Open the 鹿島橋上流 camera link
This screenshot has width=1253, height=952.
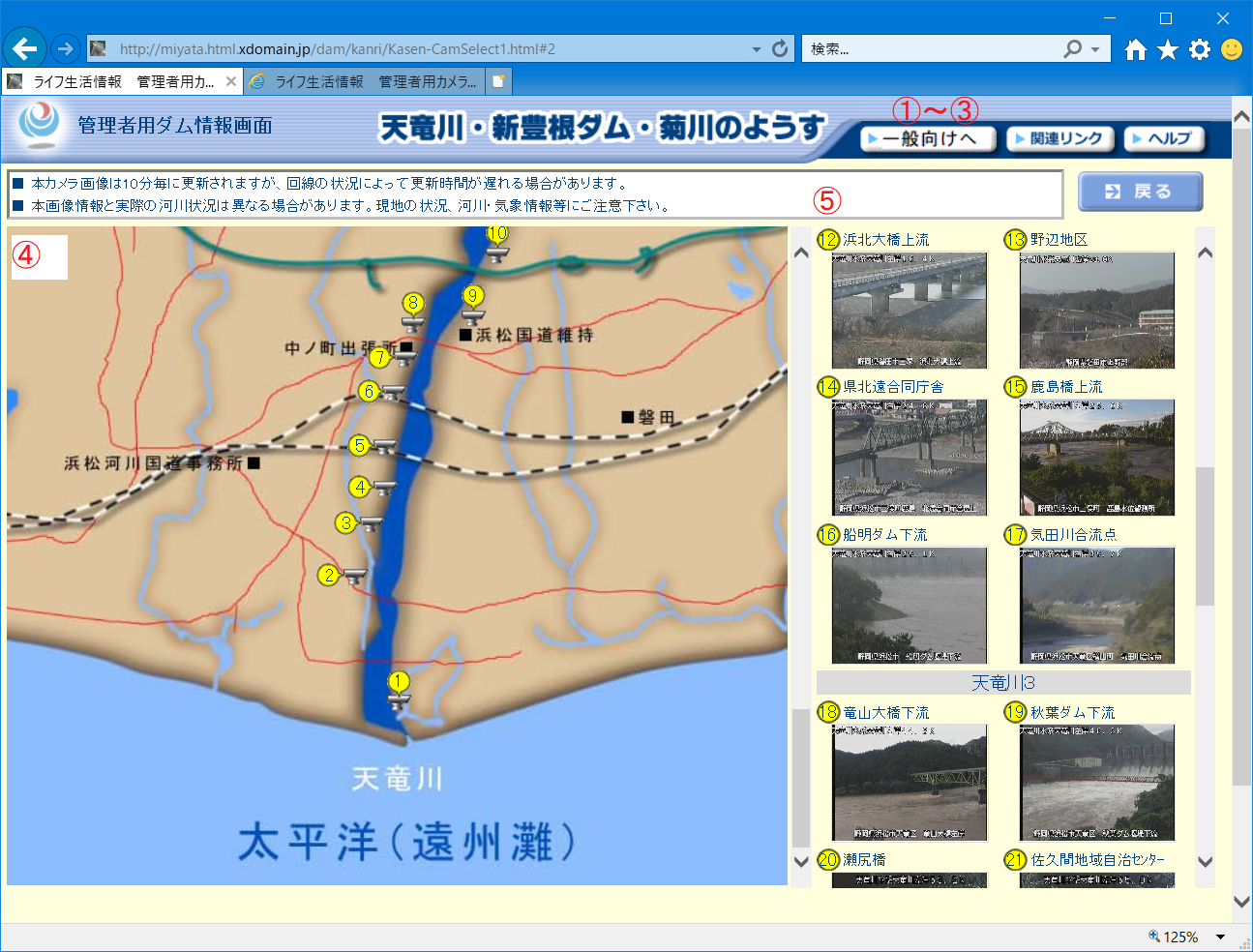pos(1066,386)
